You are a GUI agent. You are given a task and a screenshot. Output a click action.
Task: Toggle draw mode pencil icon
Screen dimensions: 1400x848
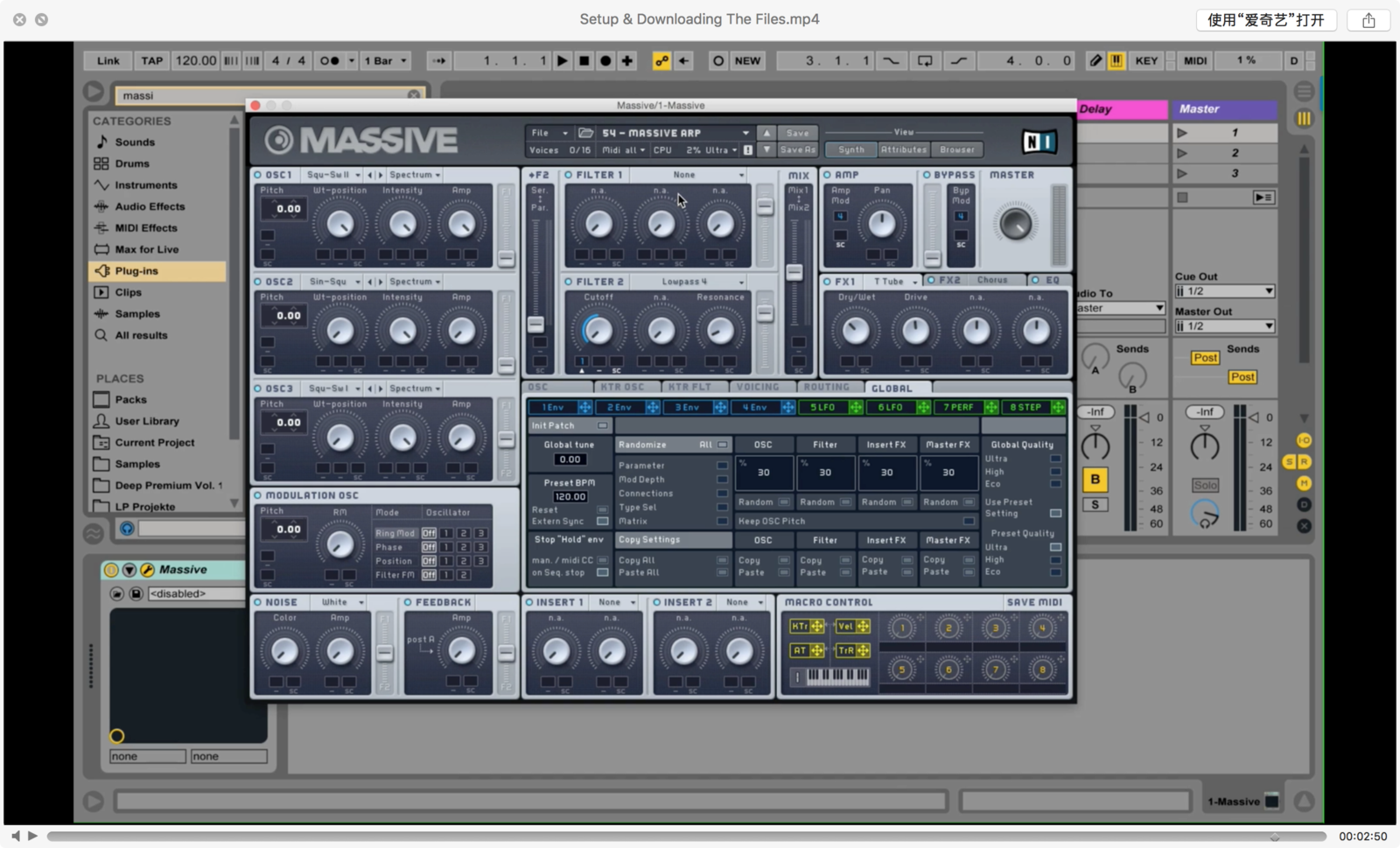click(1095, 60)
